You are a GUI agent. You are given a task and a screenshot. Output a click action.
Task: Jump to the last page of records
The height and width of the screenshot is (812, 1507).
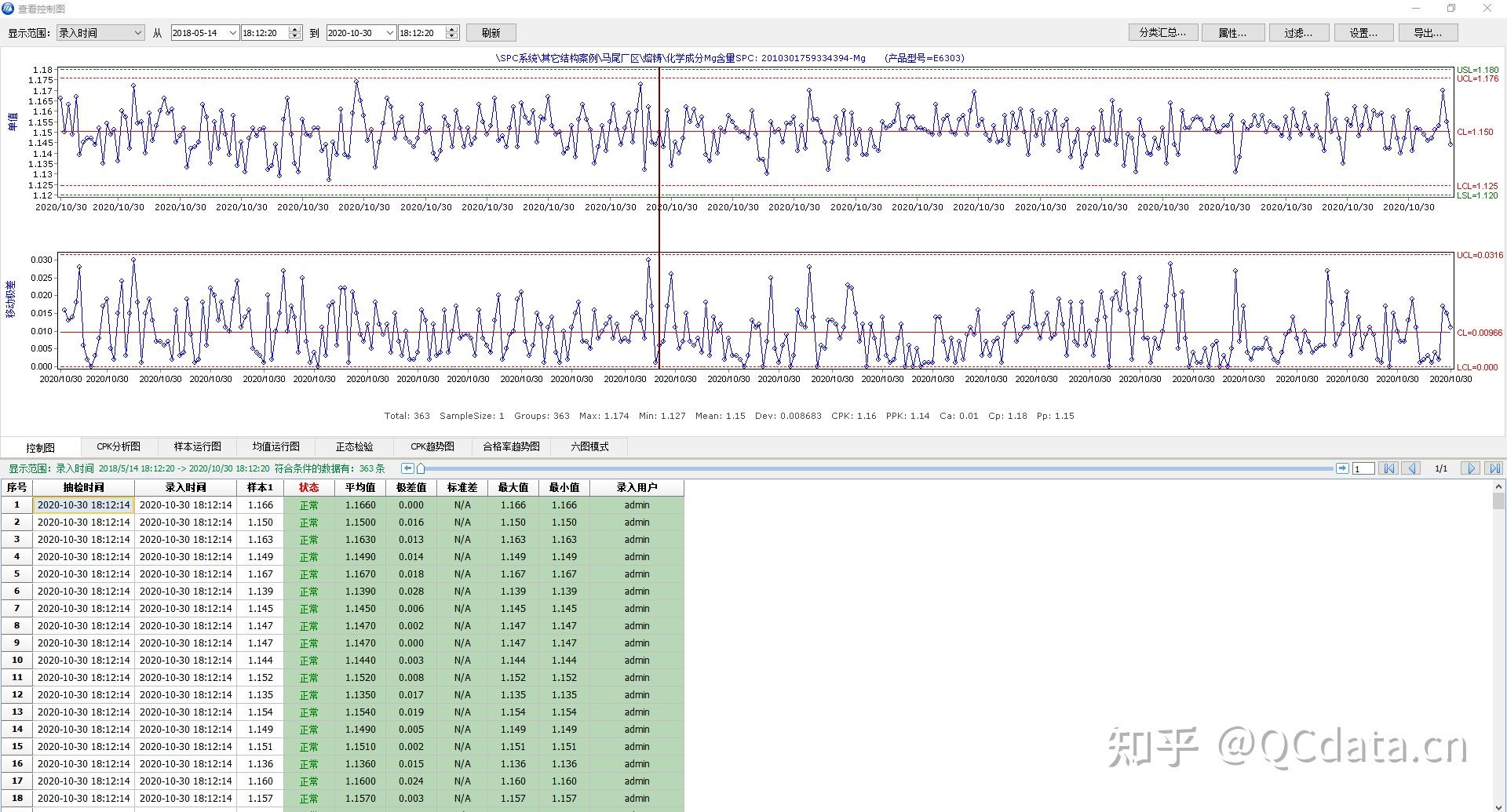(1494, 468)
